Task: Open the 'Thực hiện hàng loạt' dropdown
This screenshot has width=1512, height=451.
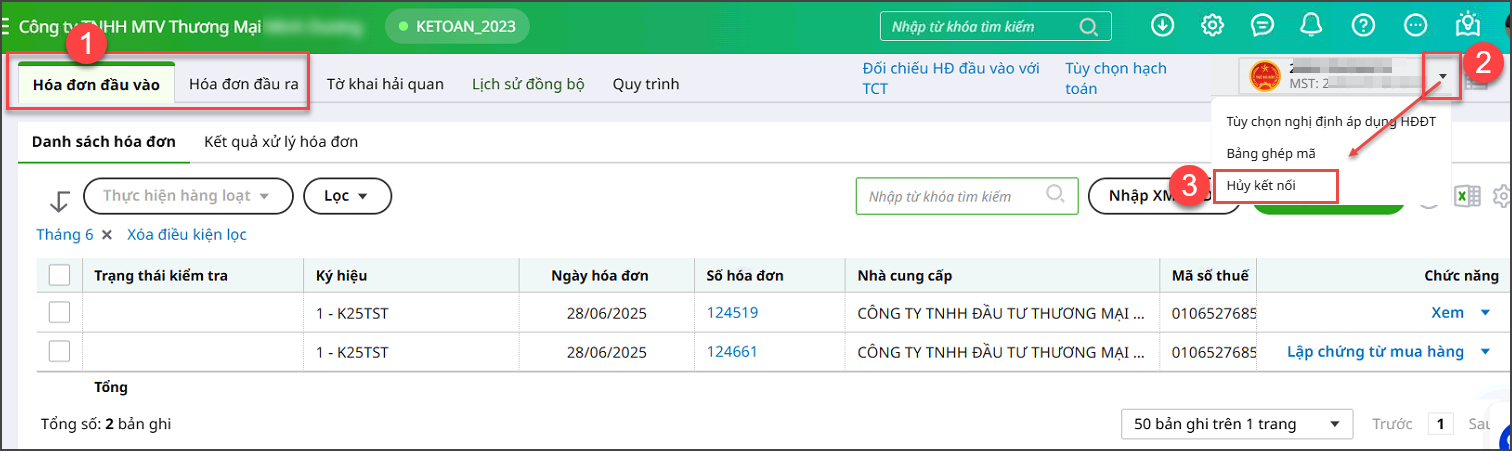Action: [x=188, y=196]
